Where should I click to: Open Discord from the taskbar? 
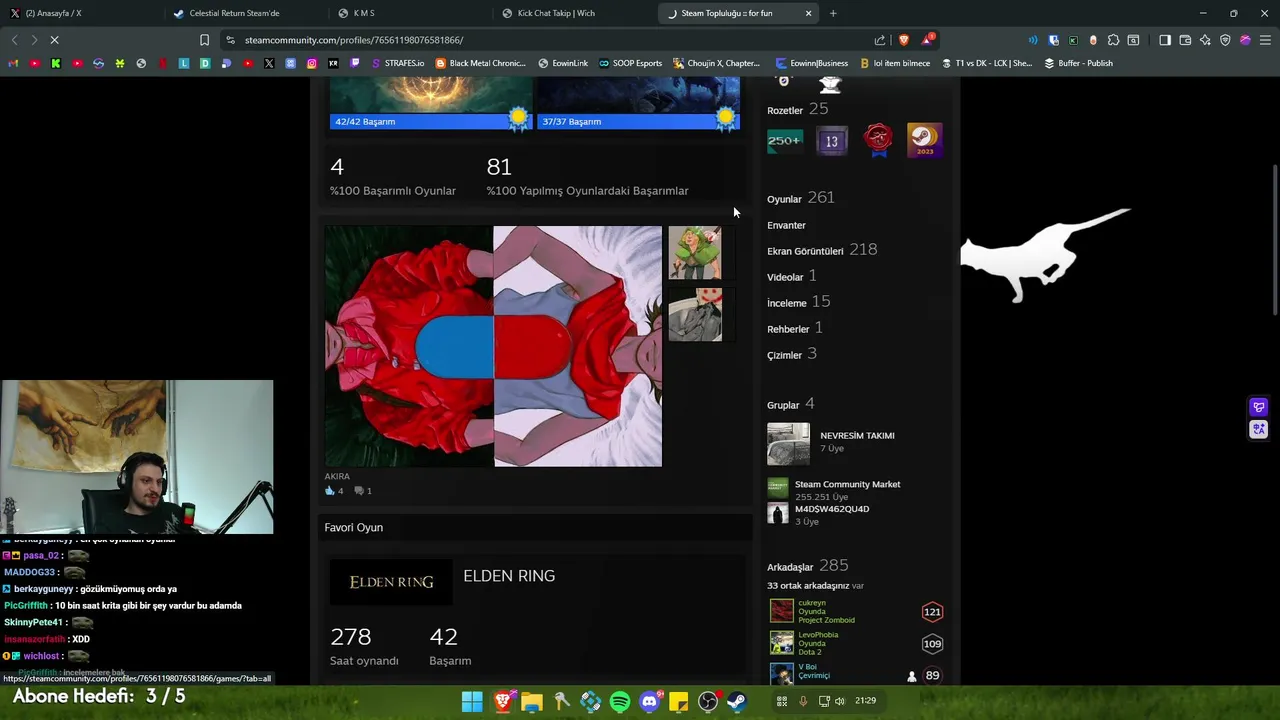coord(649,702)
